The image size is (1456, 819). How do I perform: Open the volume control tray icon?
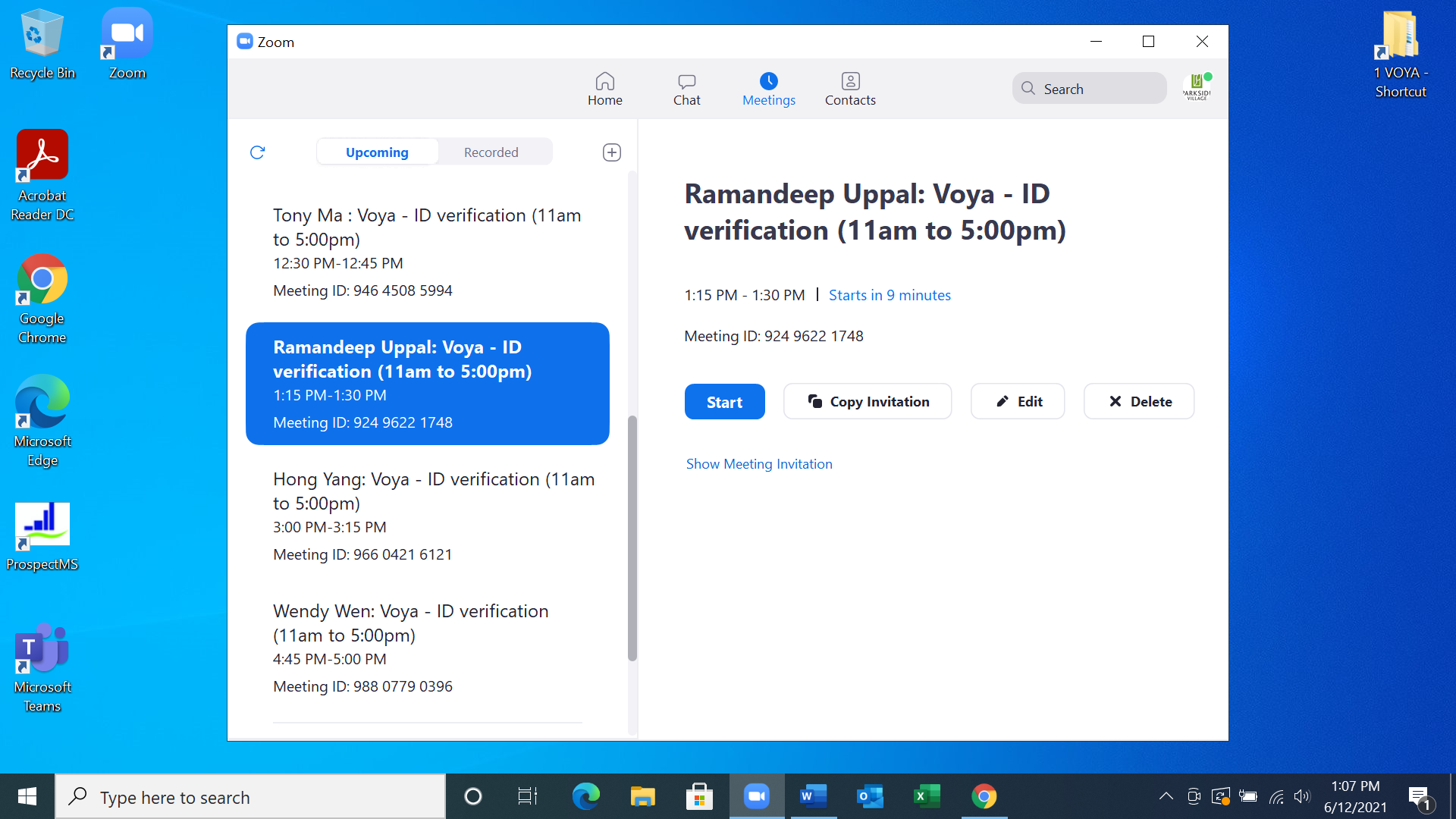(x=1302, y=796)
